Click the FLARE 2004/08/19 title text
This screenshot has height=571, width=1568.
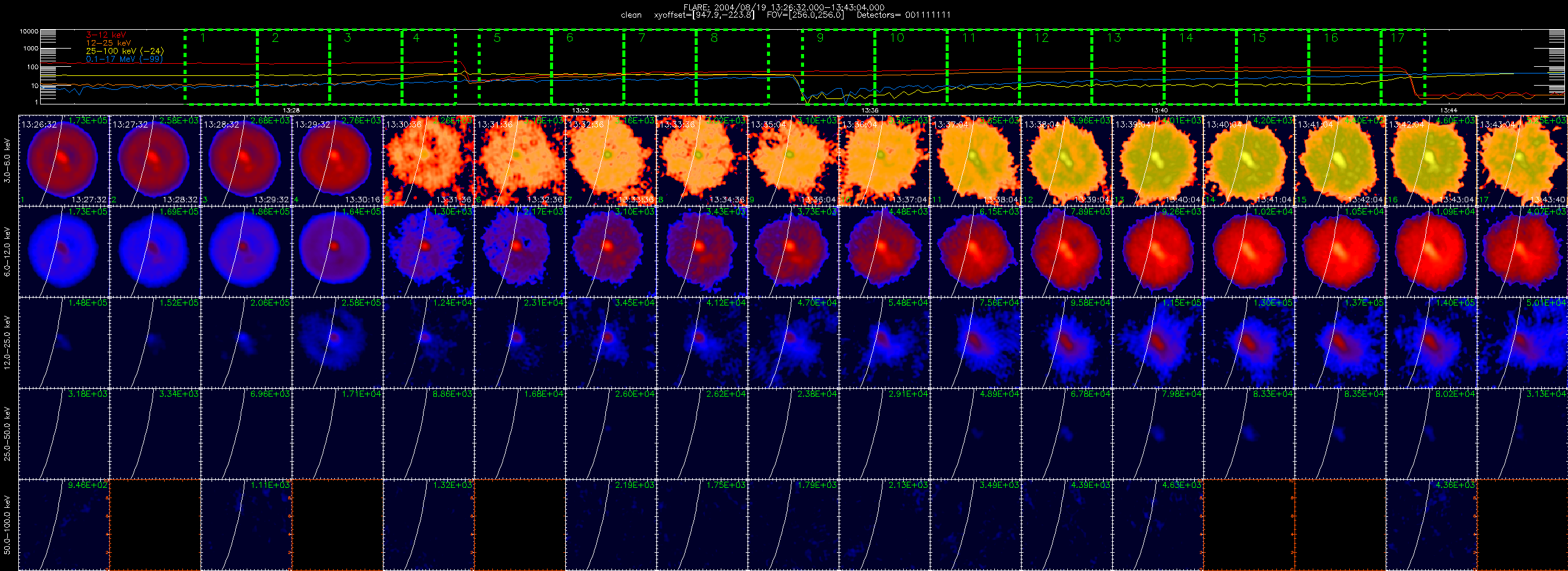click(x=784, y=7)
